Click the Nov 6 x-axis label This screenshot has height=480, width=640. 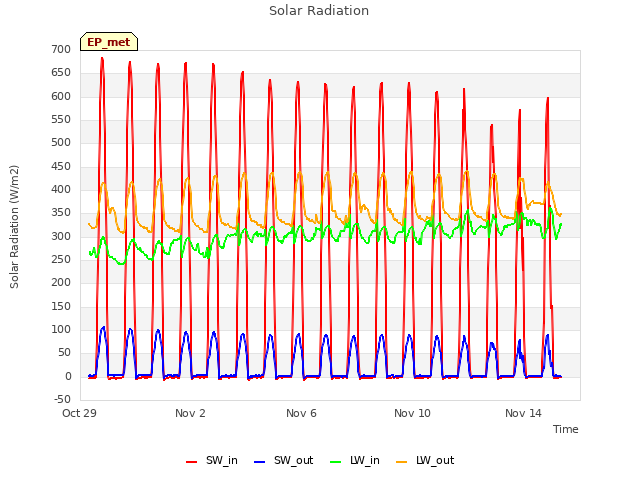click(x=301, y=413)
